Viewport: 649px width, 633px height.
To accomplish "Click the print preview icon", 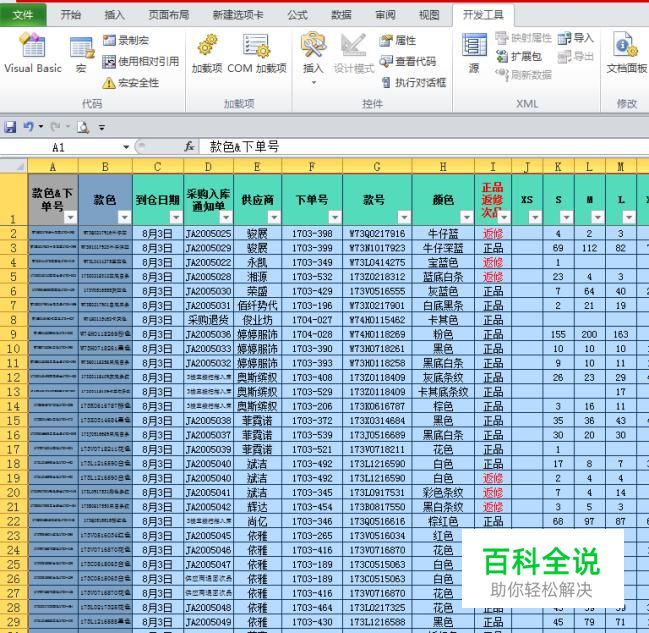I will (83, 127).
